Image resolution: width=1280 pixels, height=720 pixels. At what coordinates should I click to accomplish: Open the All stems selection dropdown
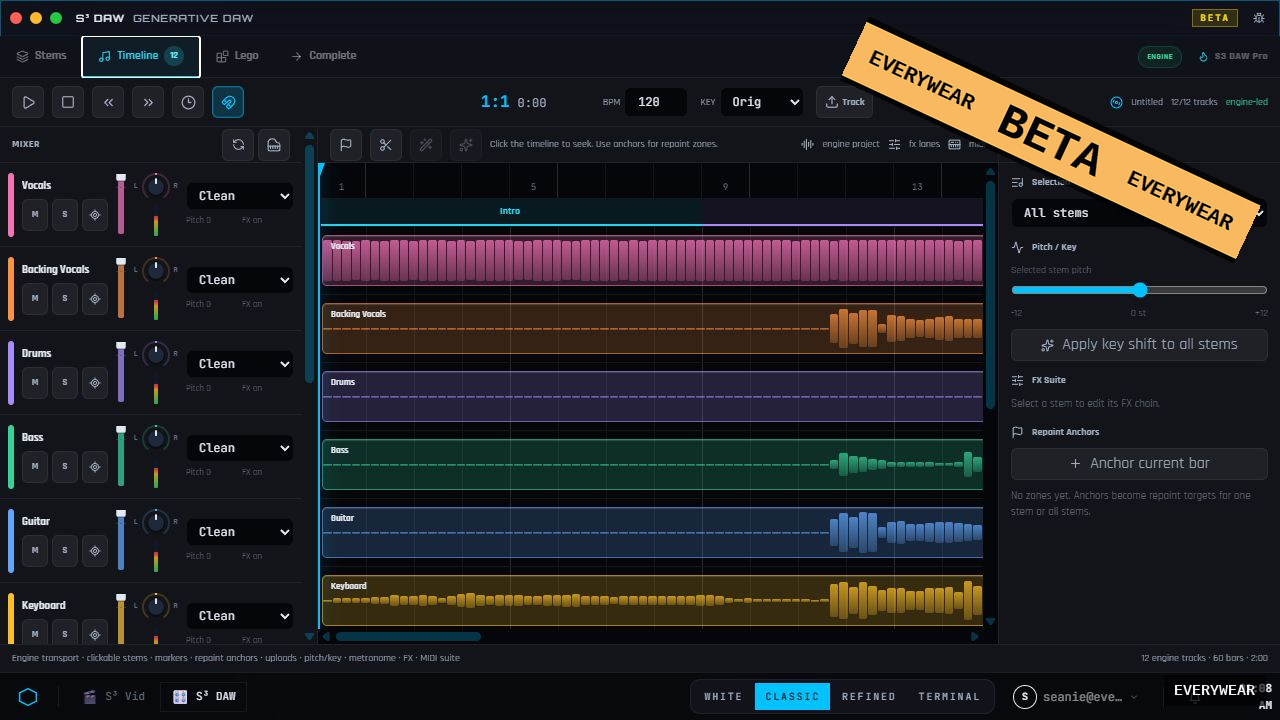pos(1139,213)
